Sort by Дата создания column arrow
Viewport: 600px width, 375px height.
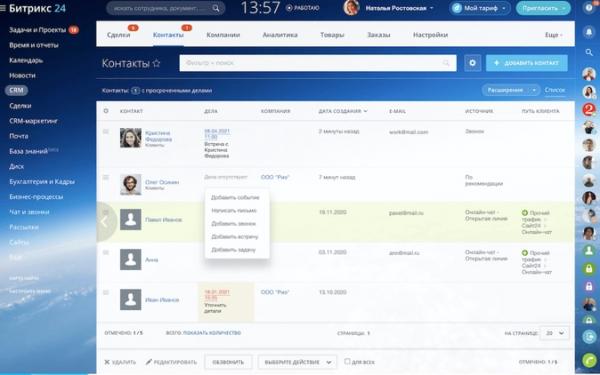point(365,111)
